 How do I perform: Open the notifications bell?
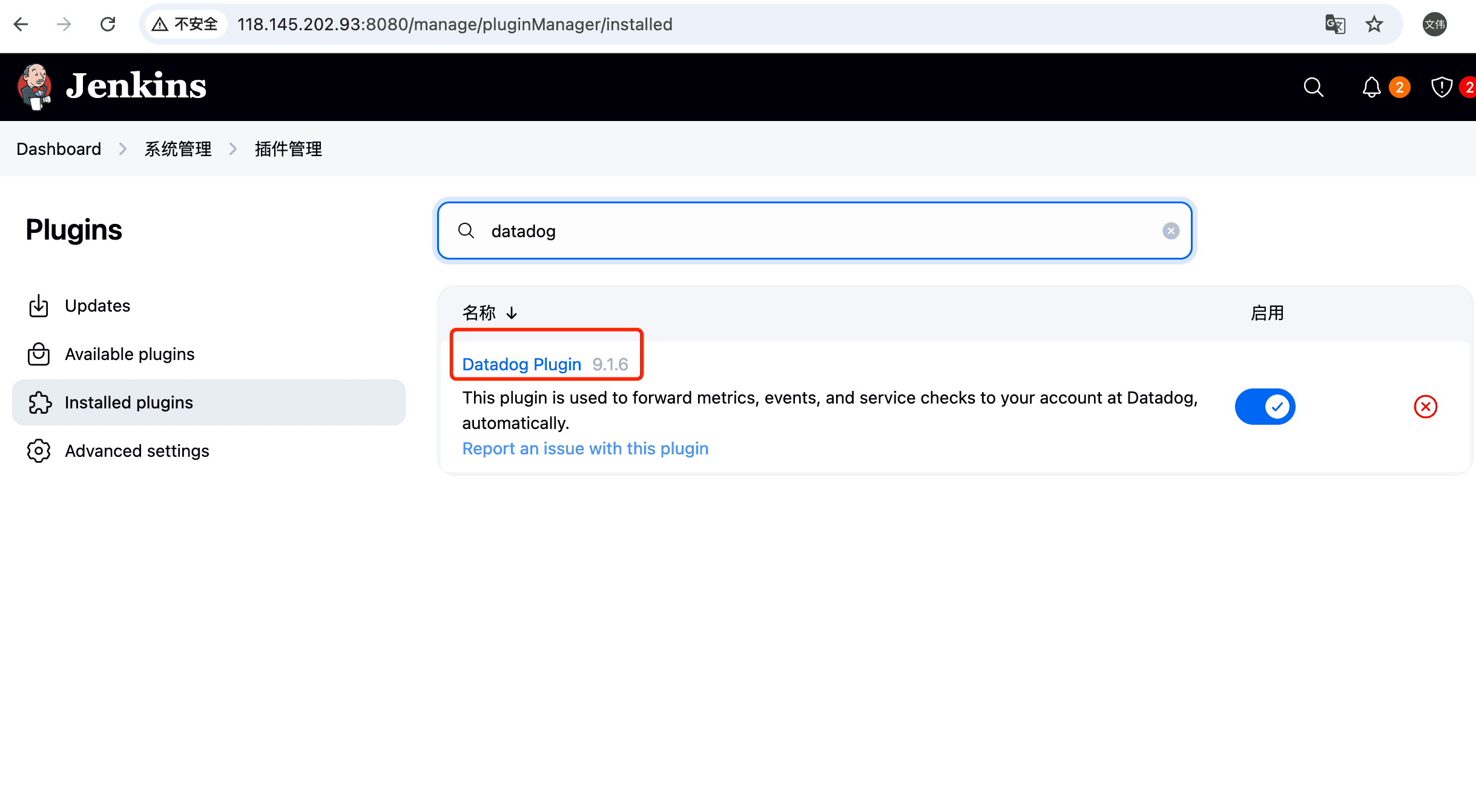(1371, 87)
